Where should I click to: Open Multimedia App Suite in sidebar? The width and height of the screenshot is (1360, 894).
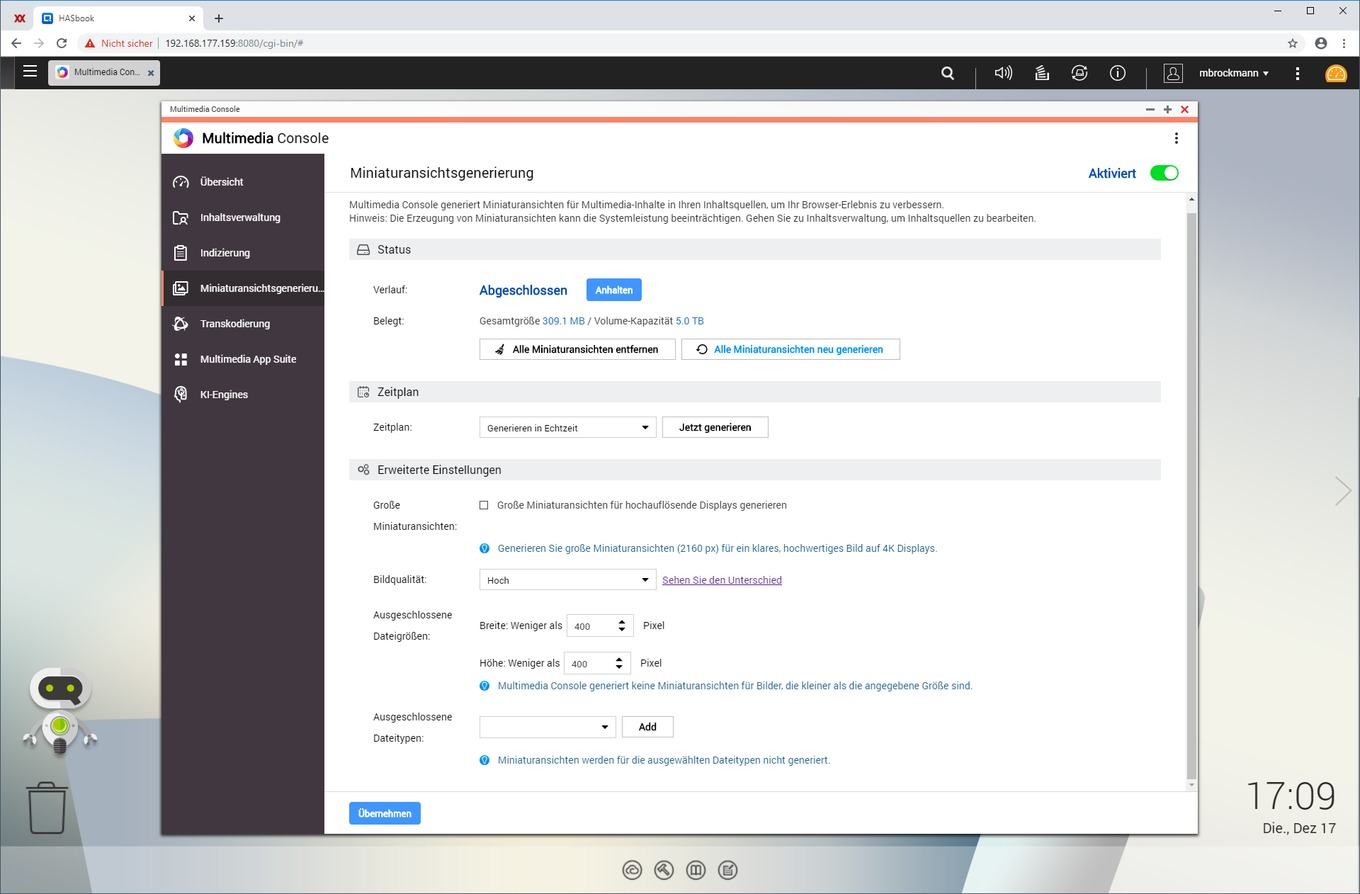pyautogui.click(x=243, y=359)
